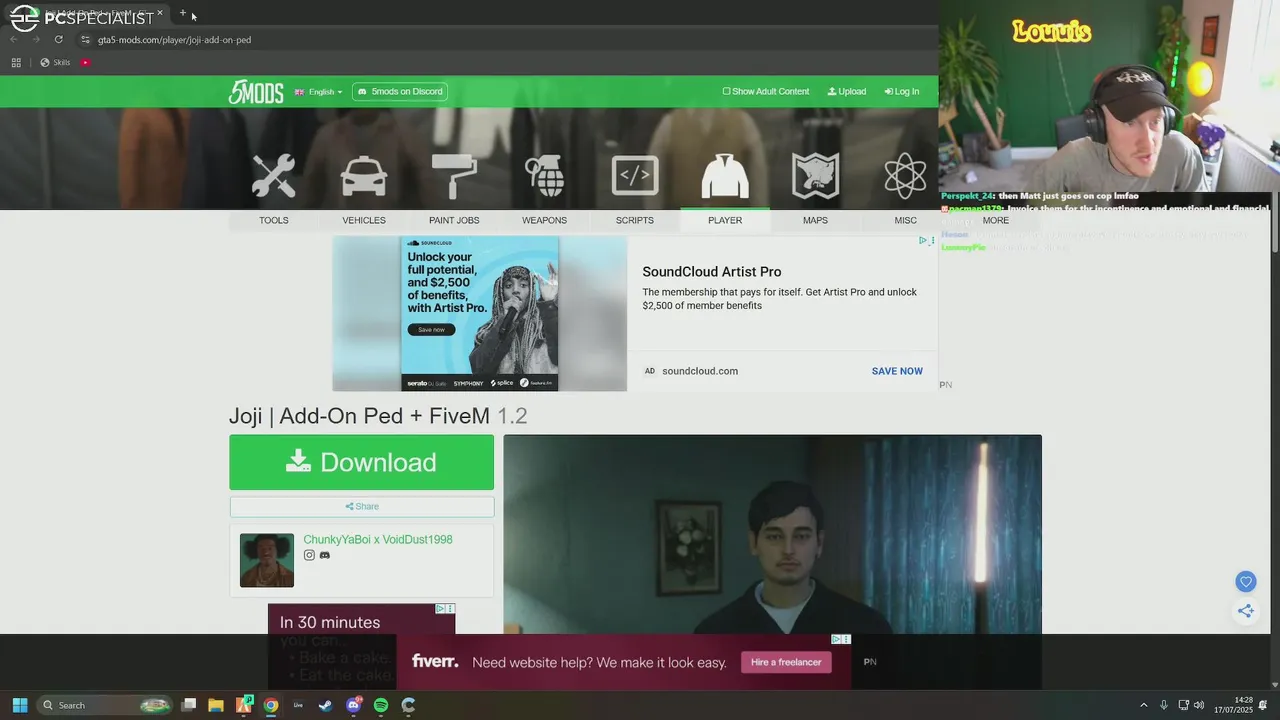The image size is (1280, 720).
Task: Select the SCRIPTS menu tab
Action: coord(635,220)
